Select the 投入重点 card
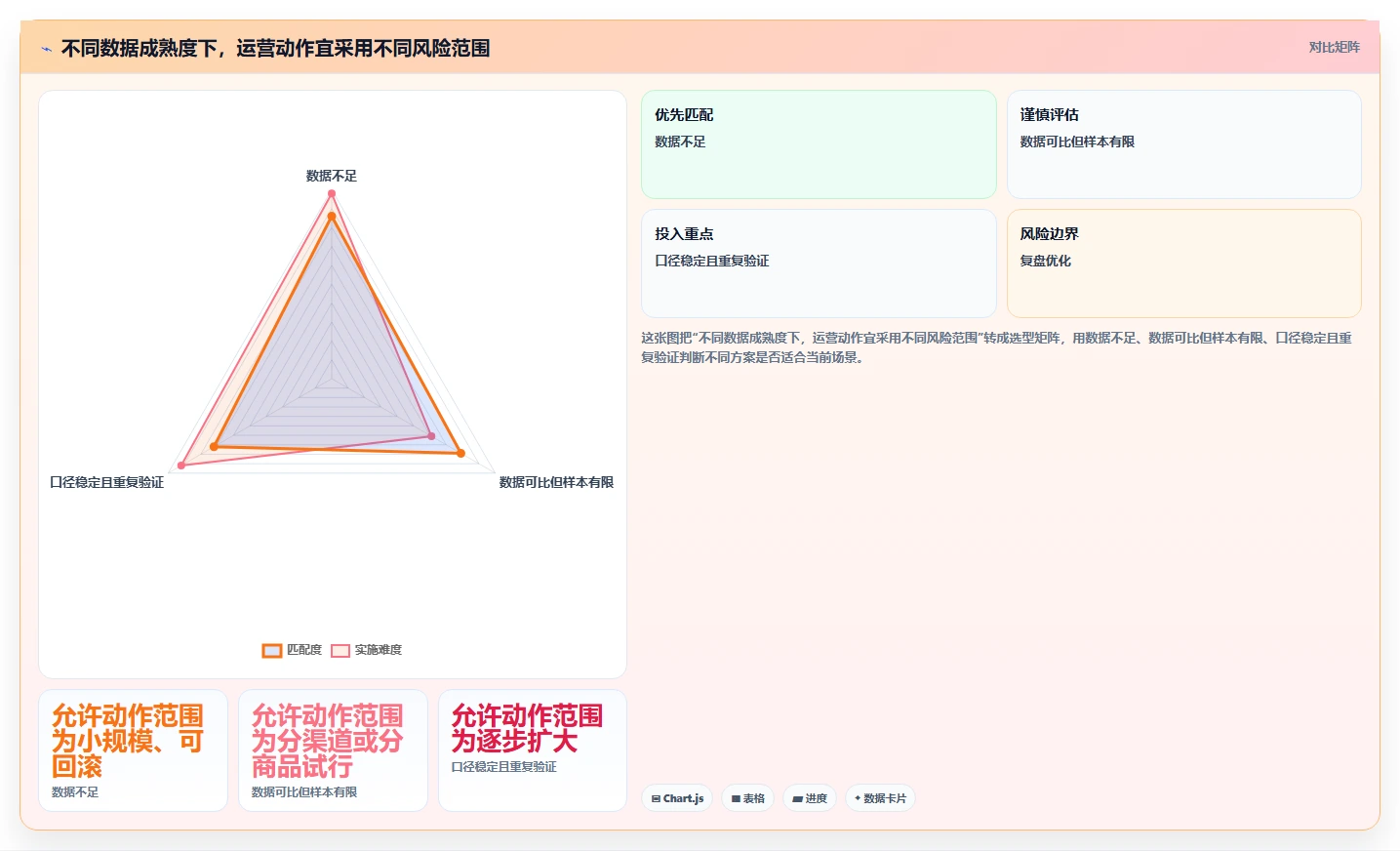 (819, 263)
